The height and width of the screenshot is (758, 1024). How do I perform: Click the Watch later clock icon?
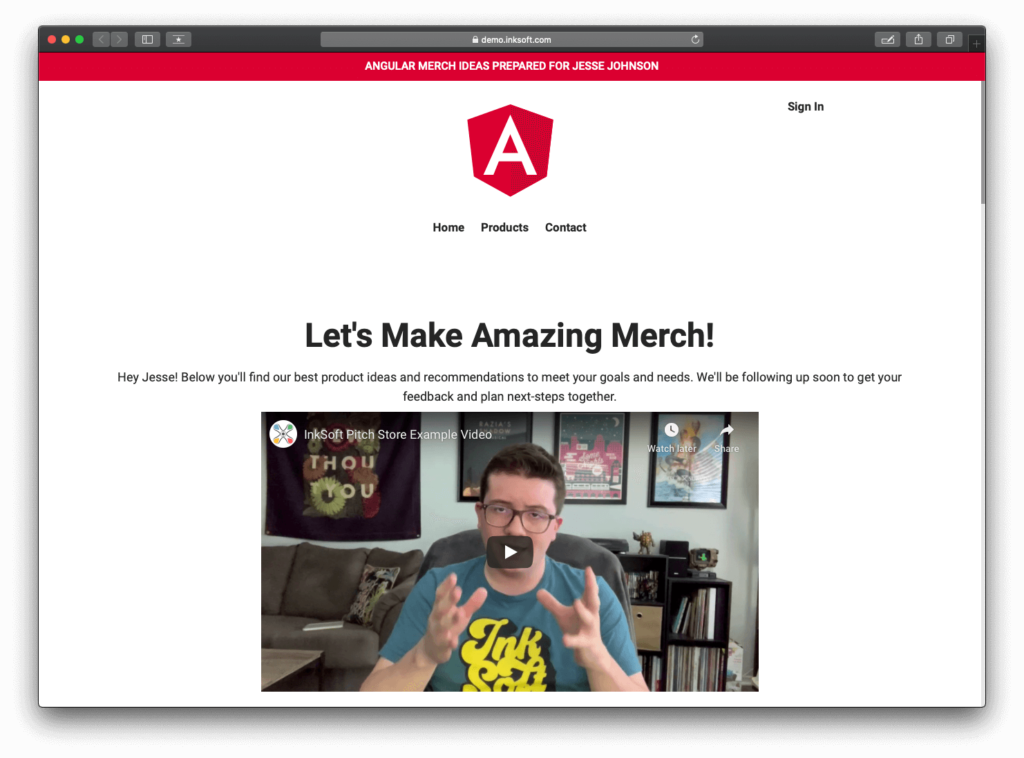pyautogui.click(x=671, y=430)
